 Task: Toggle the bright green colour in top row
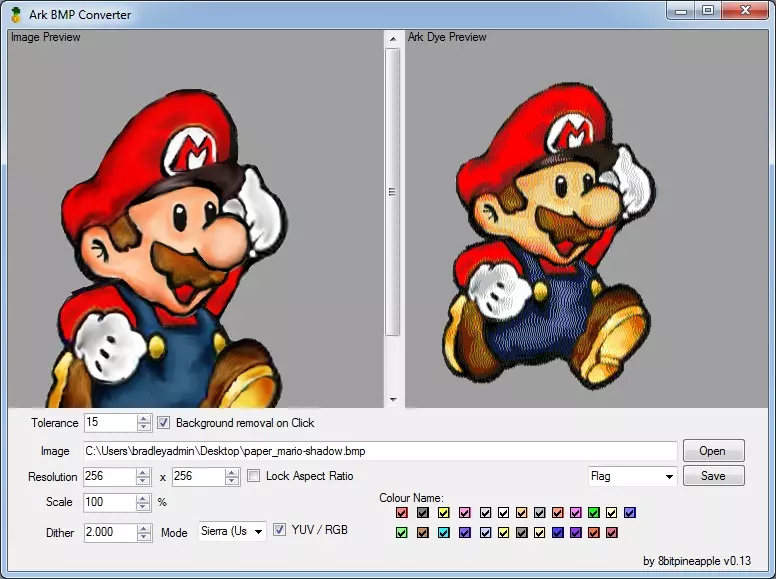(x=594, y=513)
